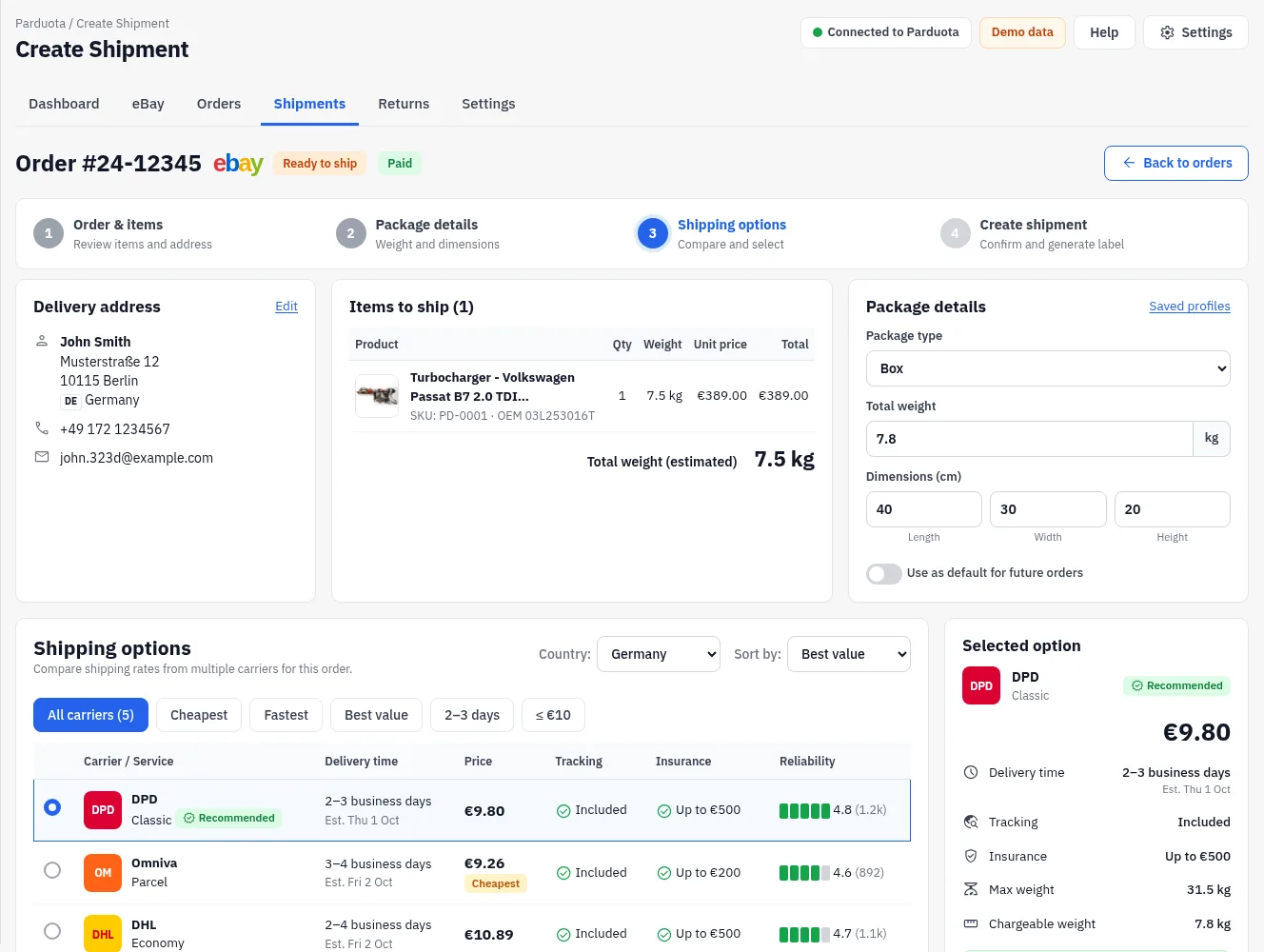Click the scale icon beside Max weight
The height and width of the screenshot is (952, 1264).
(x=971, y=889)
